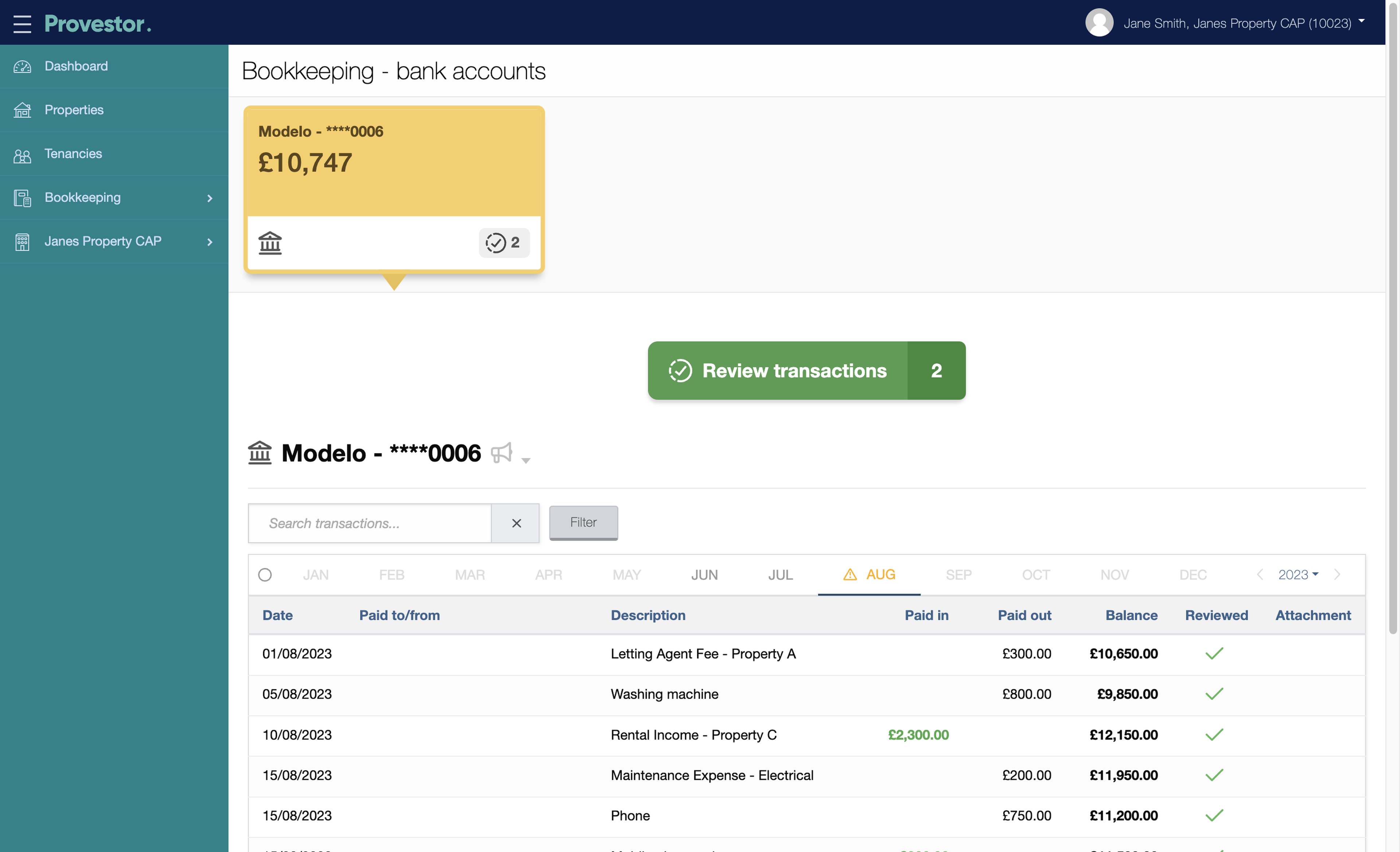
Task: Click the Search transactions input field
Action: (x=369, y=523)
